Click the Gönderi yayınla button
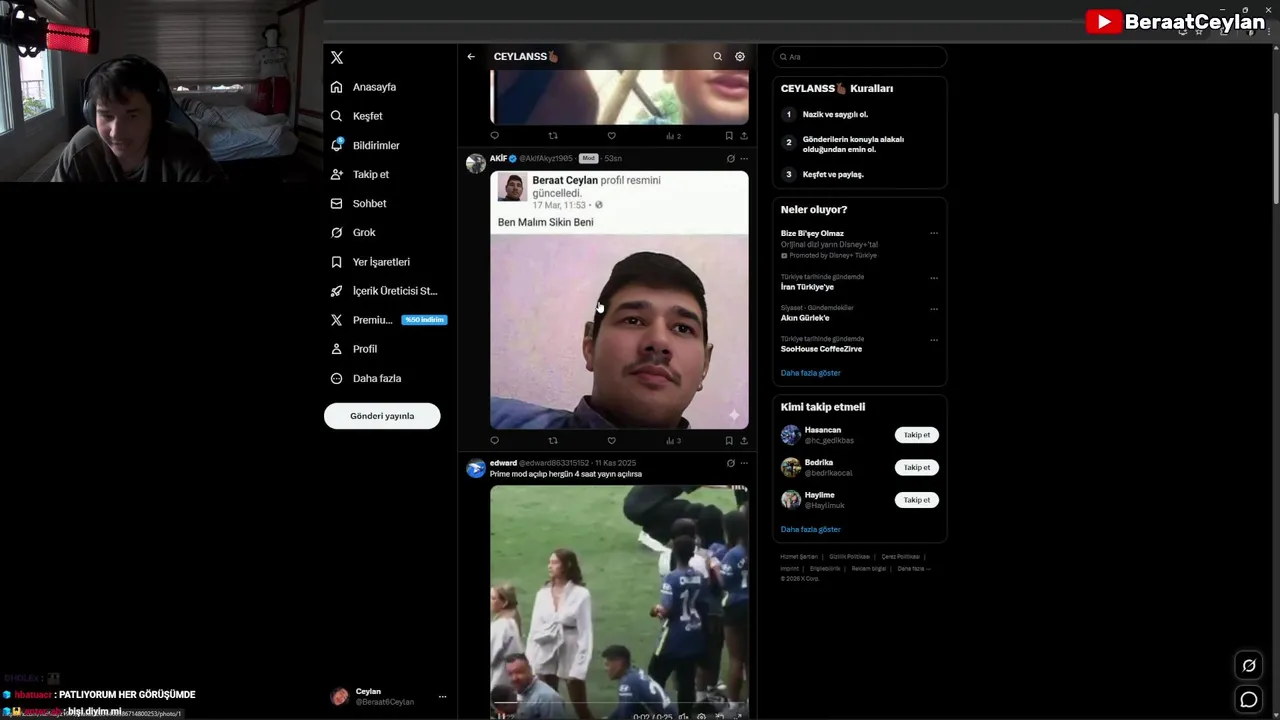The image size is (1280, 720). [382, 416]
